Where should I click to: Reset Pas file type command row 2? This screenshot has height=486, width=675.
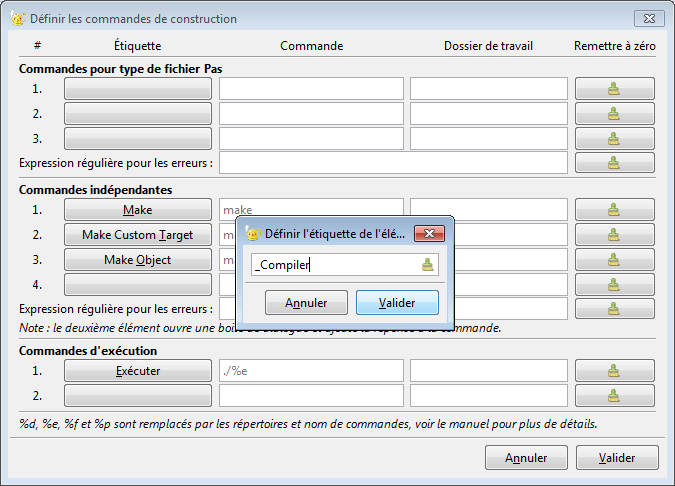[614, 113]
